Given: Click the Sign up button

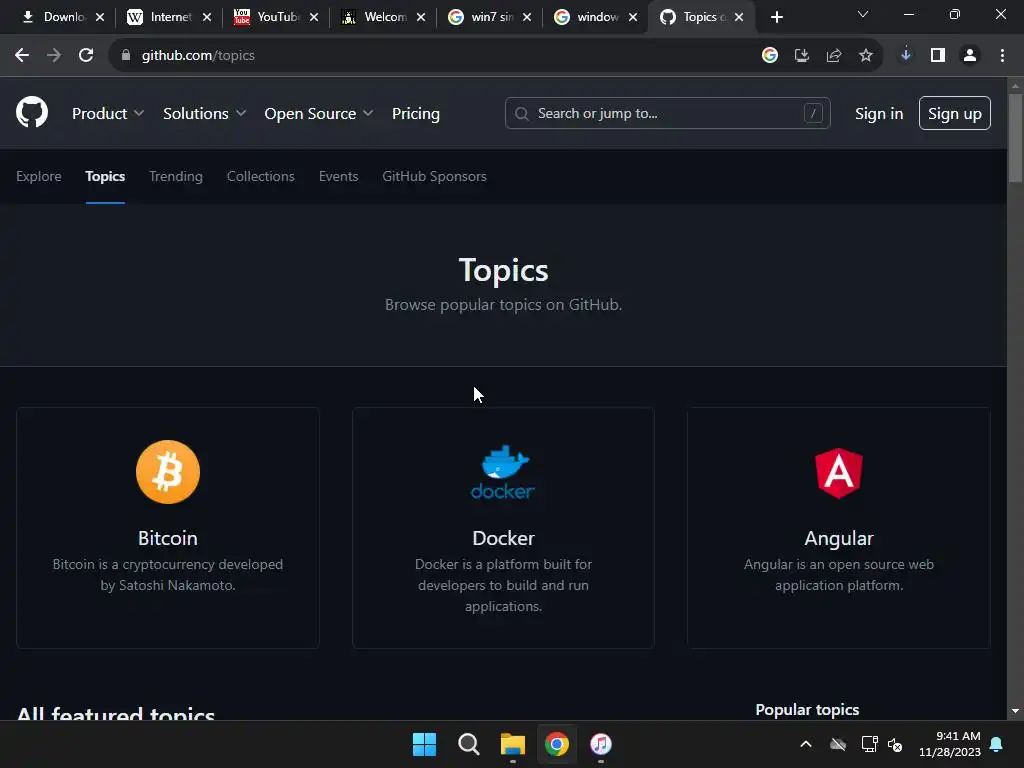Looking at the screenshot, I should coord(955,113).
